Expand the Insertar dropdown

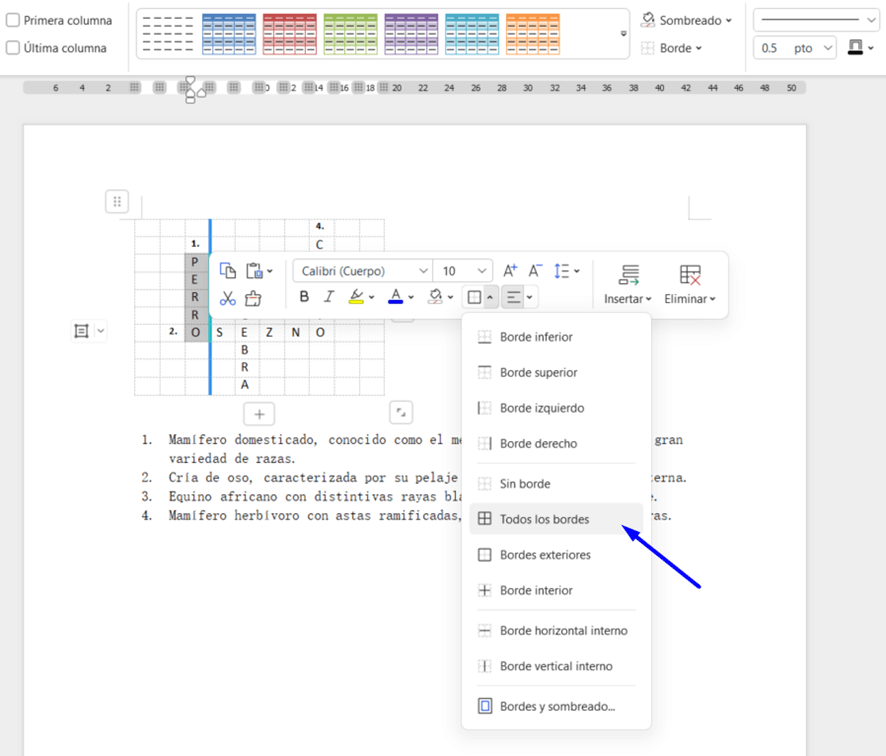pyautogui.click(x=628, y=299)
